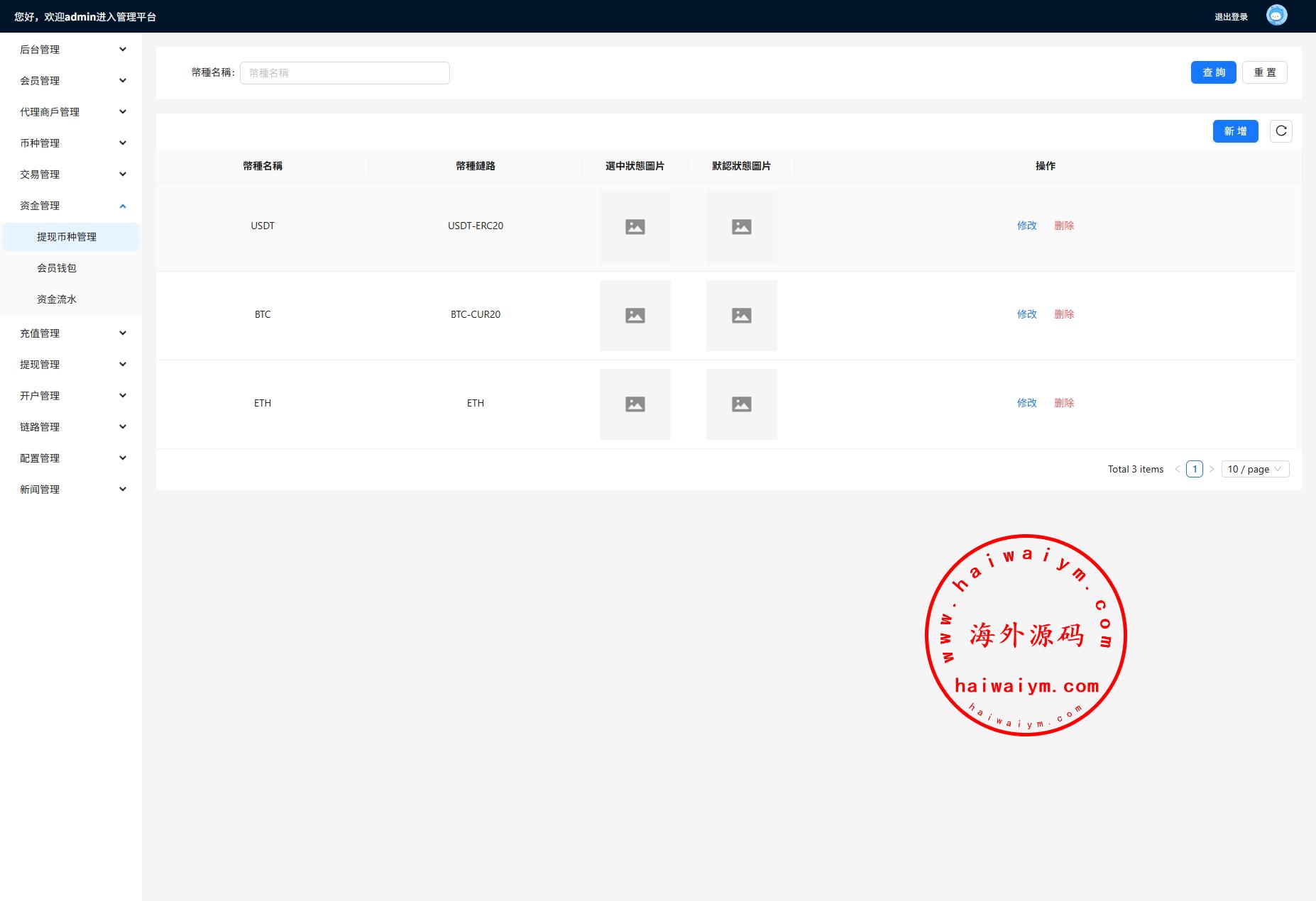Expand the 交易管理 sidebar menu
The width and height of the screenshot is (1316, 901).
tap(71, 175)
